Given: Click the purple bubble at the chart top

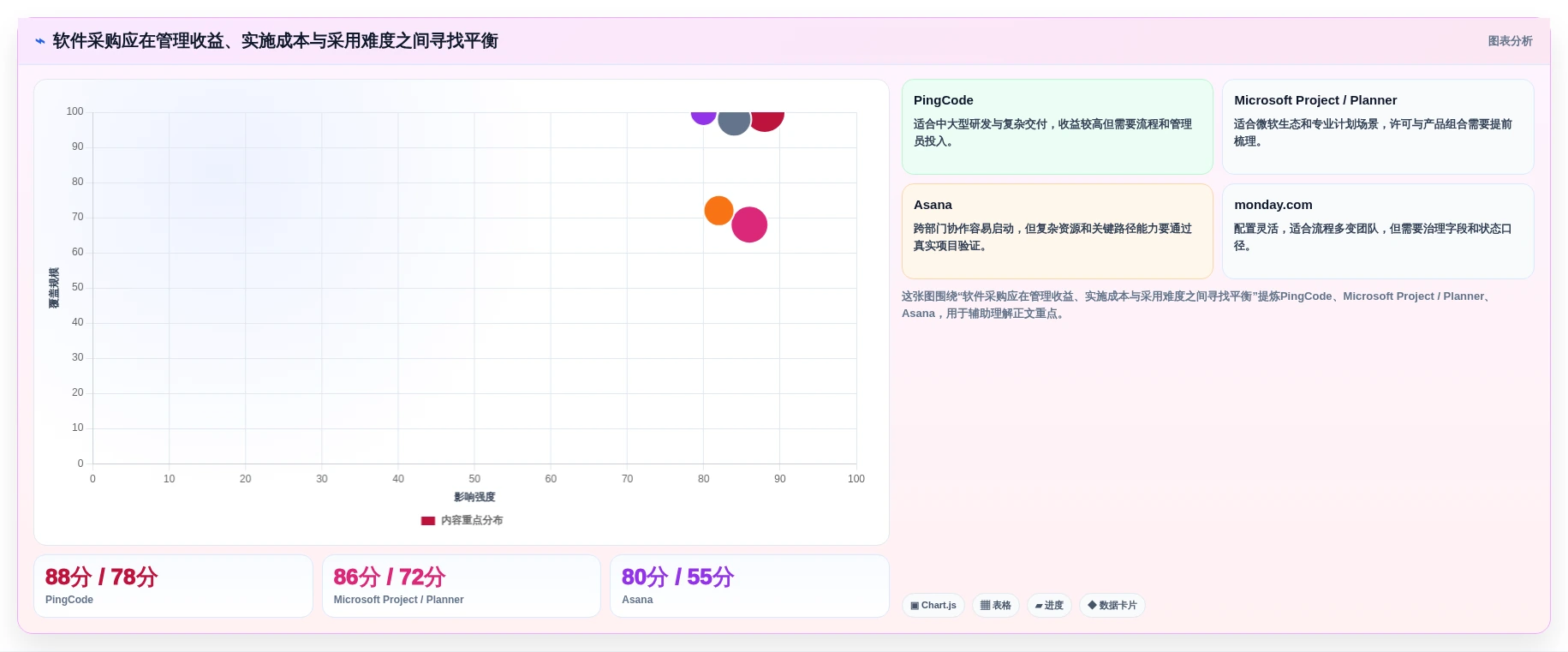Looking at the screenshot, I should tap(703, 117).
